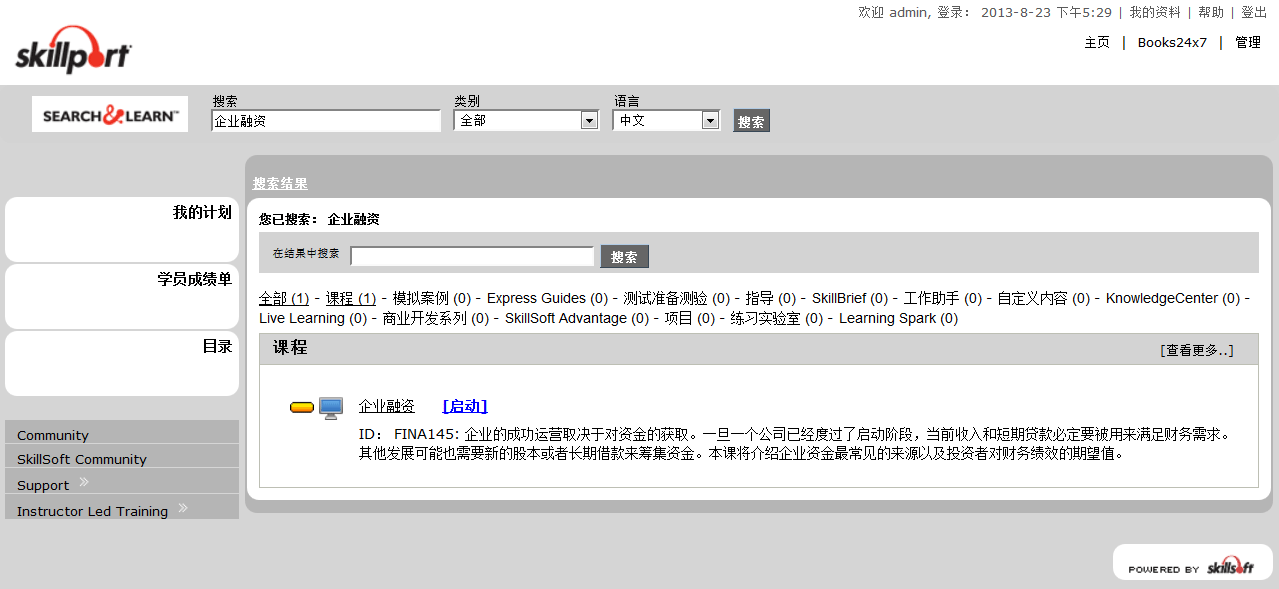The height and width of the screenshot is (589, 1279).
Task: Click the yellow course status icon
Action: 301,405
